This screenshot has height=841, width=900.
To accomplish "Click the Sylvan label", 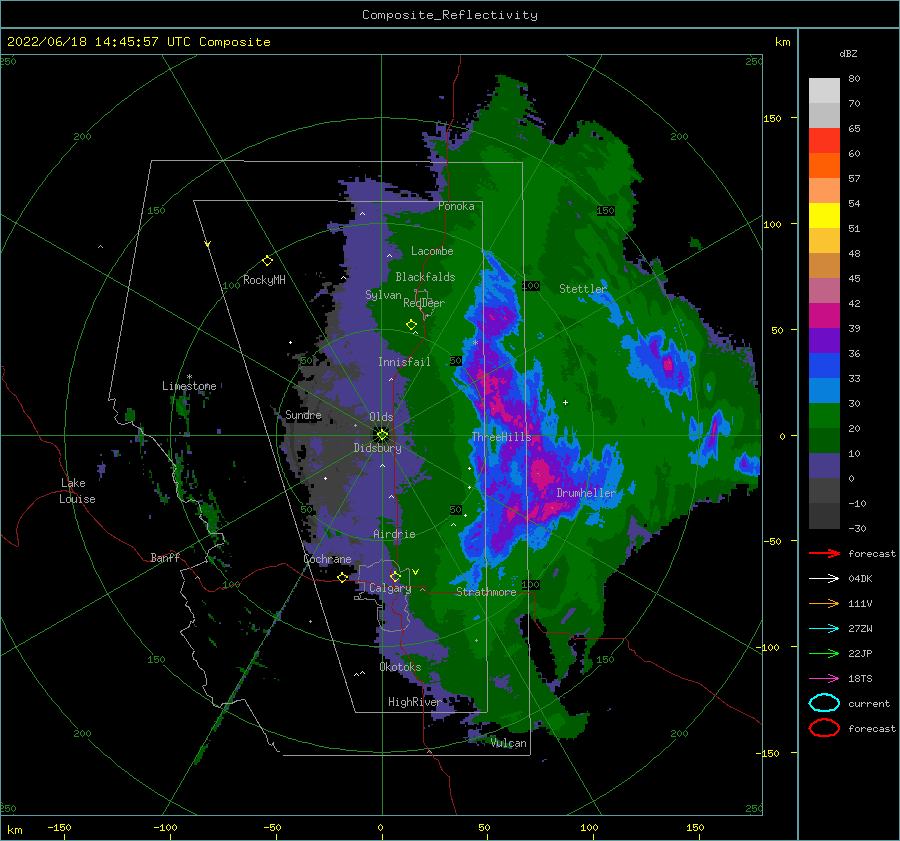I will point(383,295).
